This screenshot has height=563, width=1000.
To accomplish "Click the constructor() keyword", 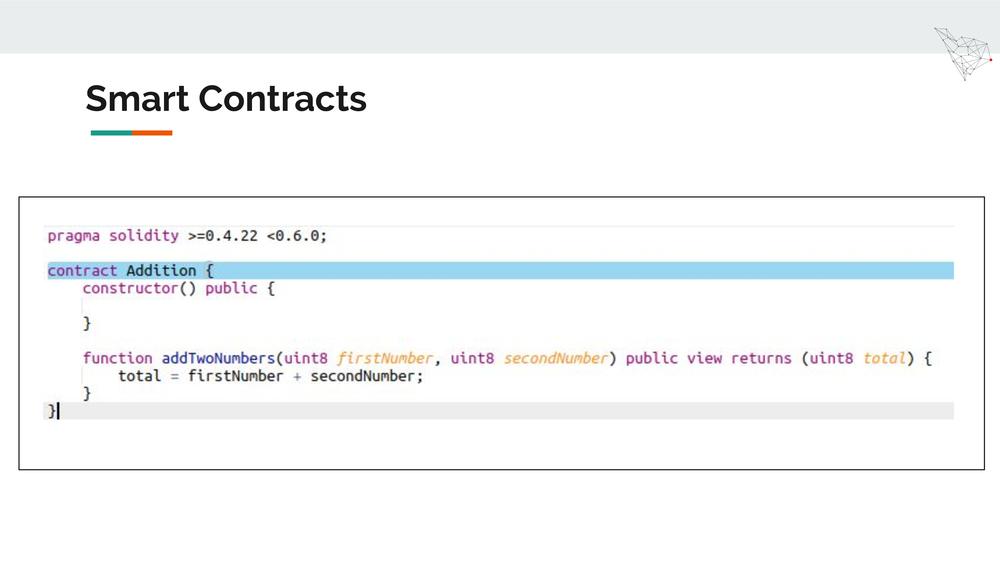I will click(139, 288).
